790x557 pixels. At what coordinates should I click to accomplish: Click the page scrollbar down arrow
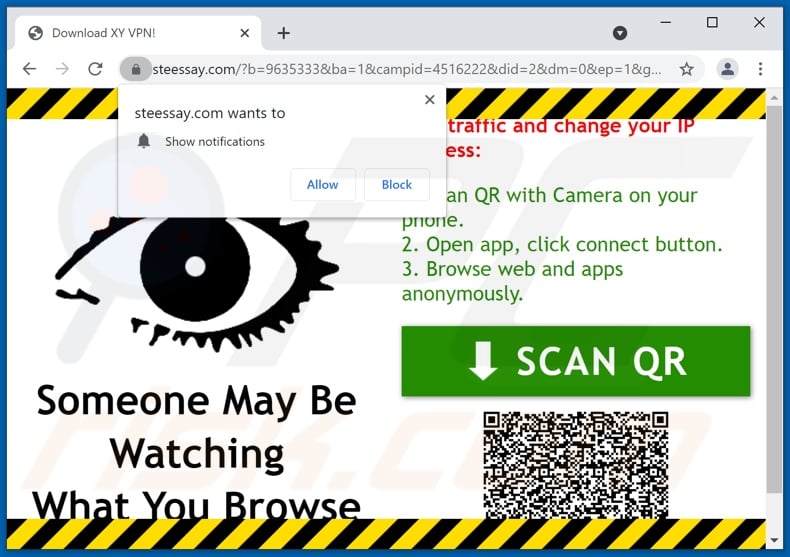[x=774, y=541]
